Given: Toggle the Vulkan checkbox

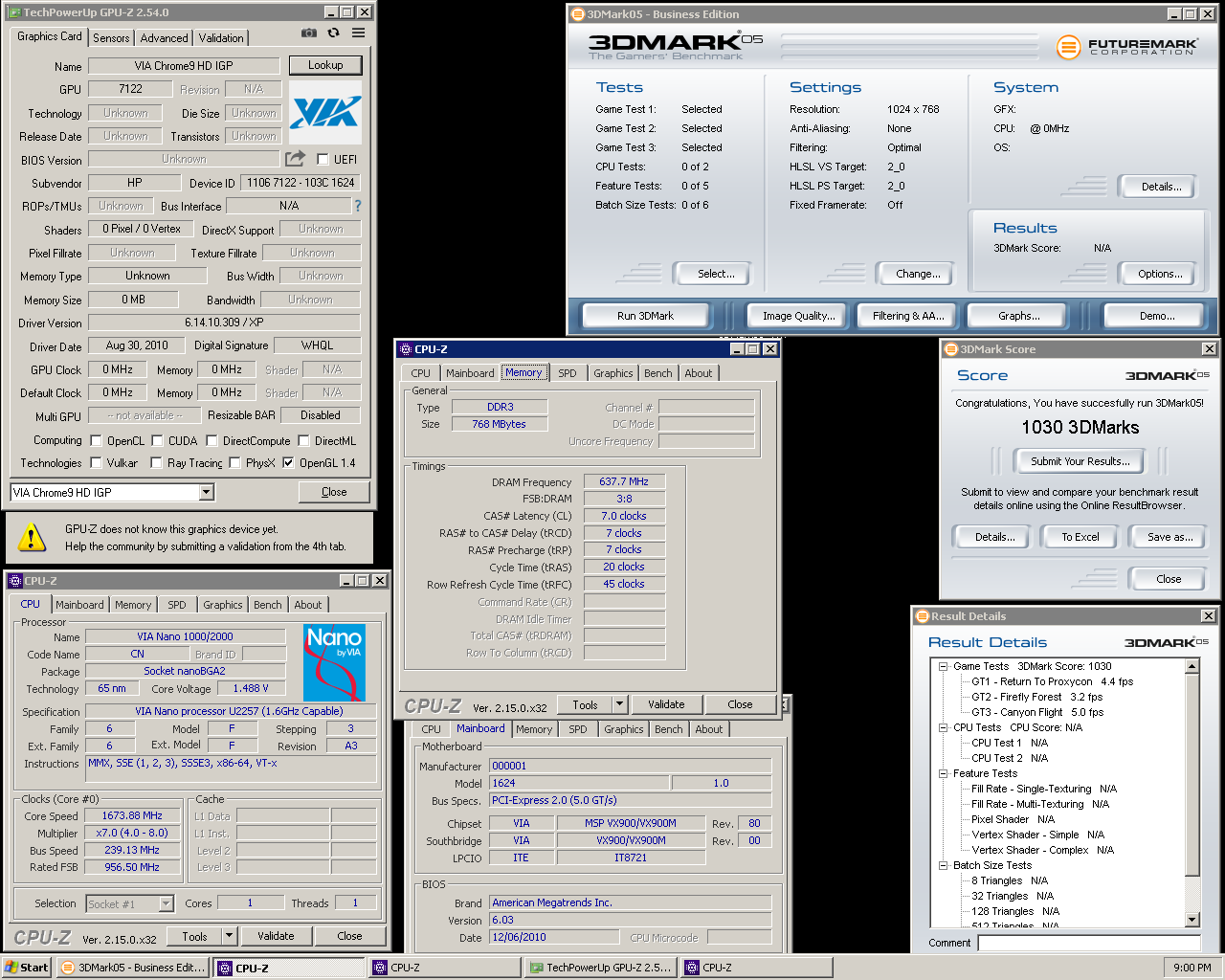Looking at the screenshot, I should point(96,463).
